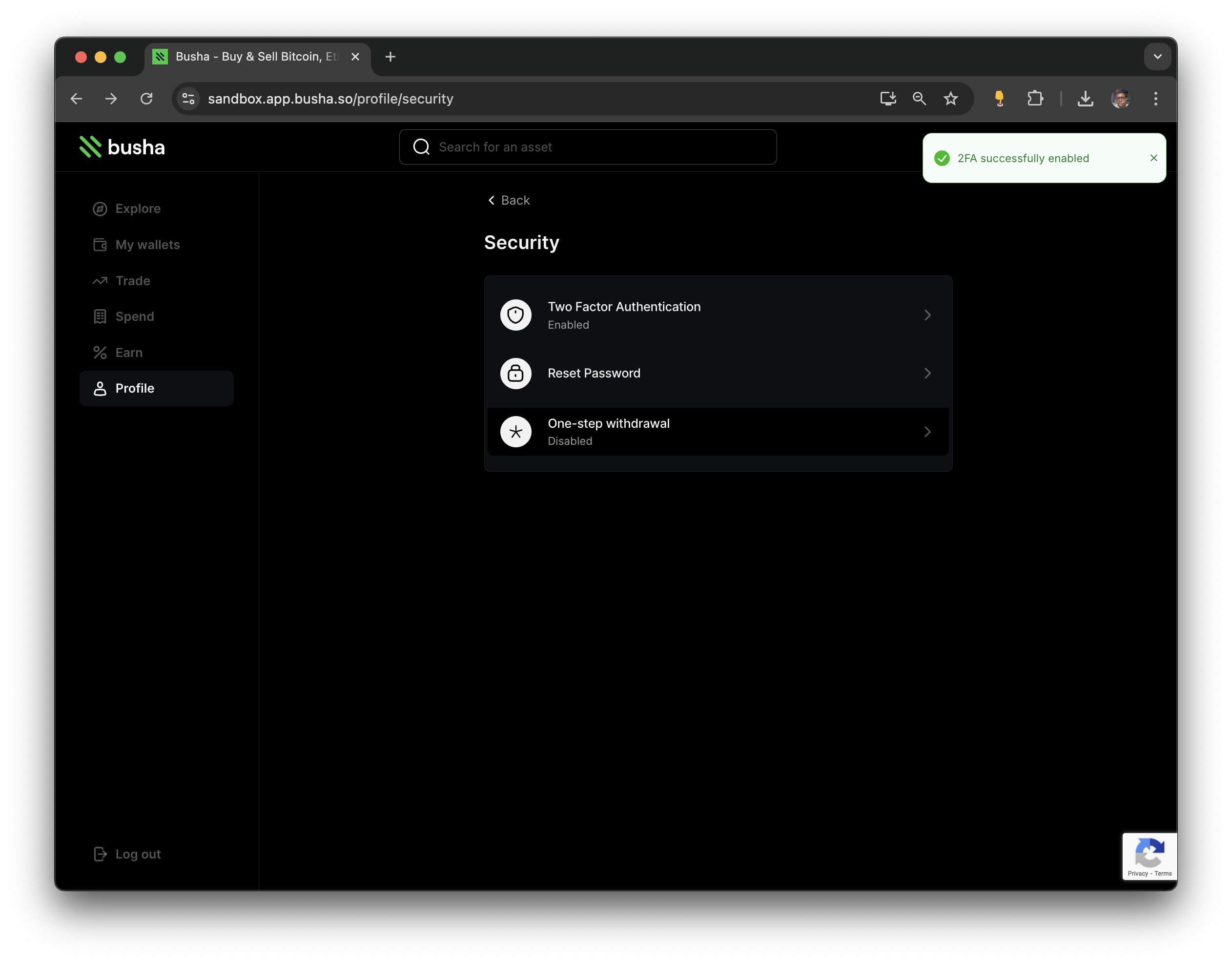Click the Reset Password lock icon
1232x963 pixels.
[515, 373]
